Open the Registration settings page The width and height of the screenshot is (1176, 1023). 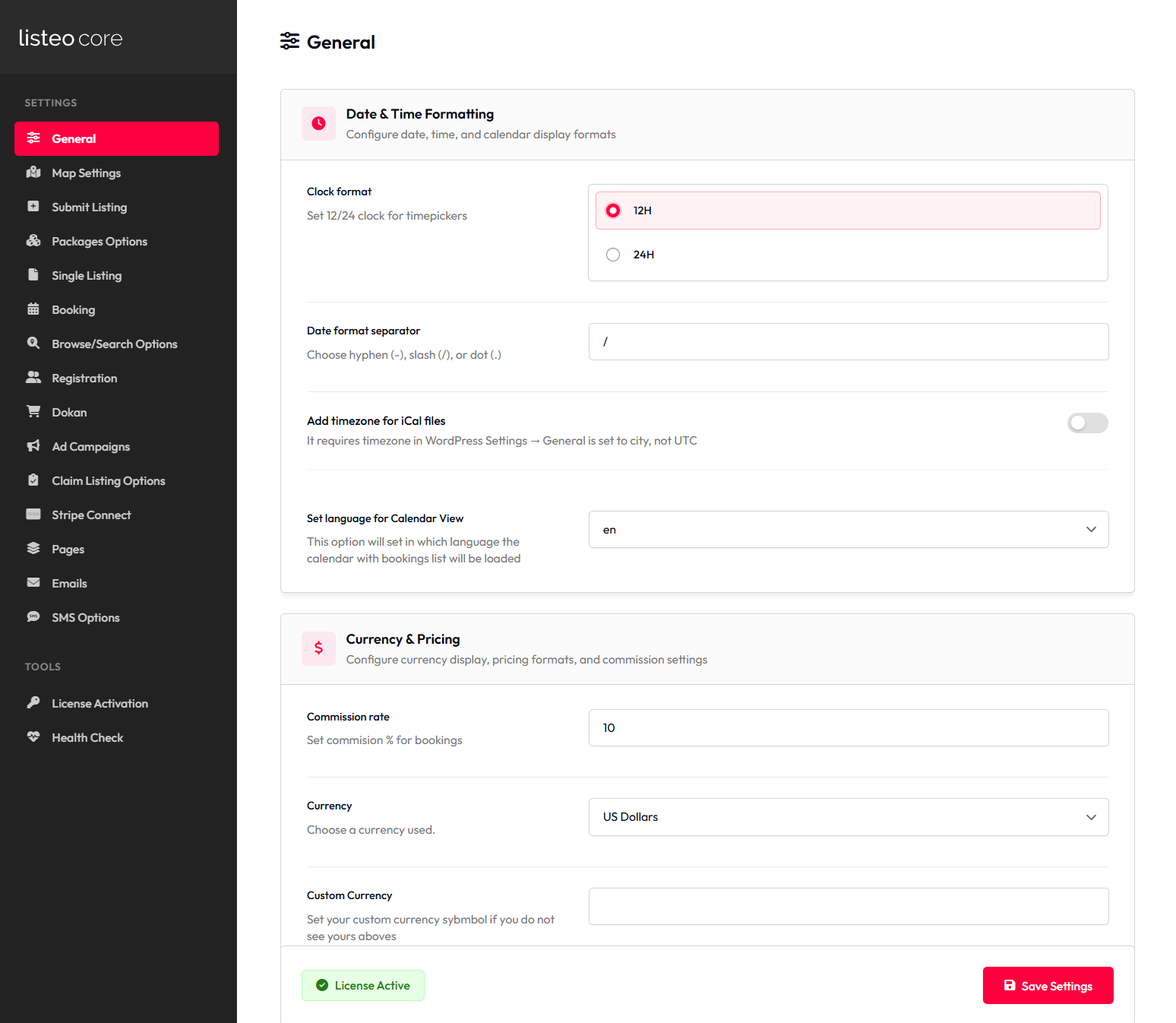[84, 378]
